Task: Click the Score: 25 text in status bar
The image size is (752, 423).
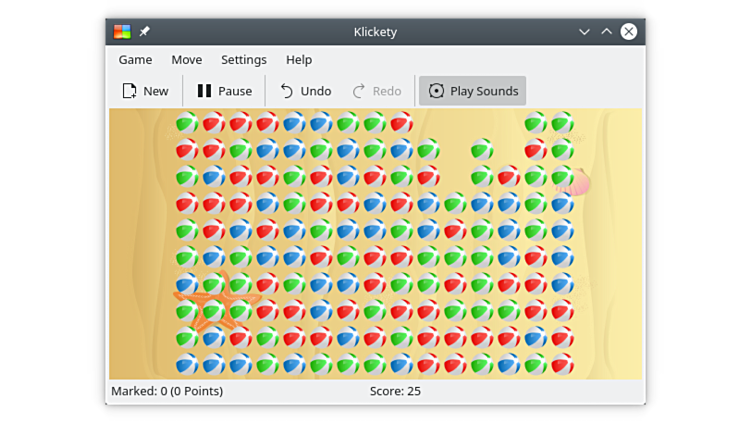Action: 395,391
